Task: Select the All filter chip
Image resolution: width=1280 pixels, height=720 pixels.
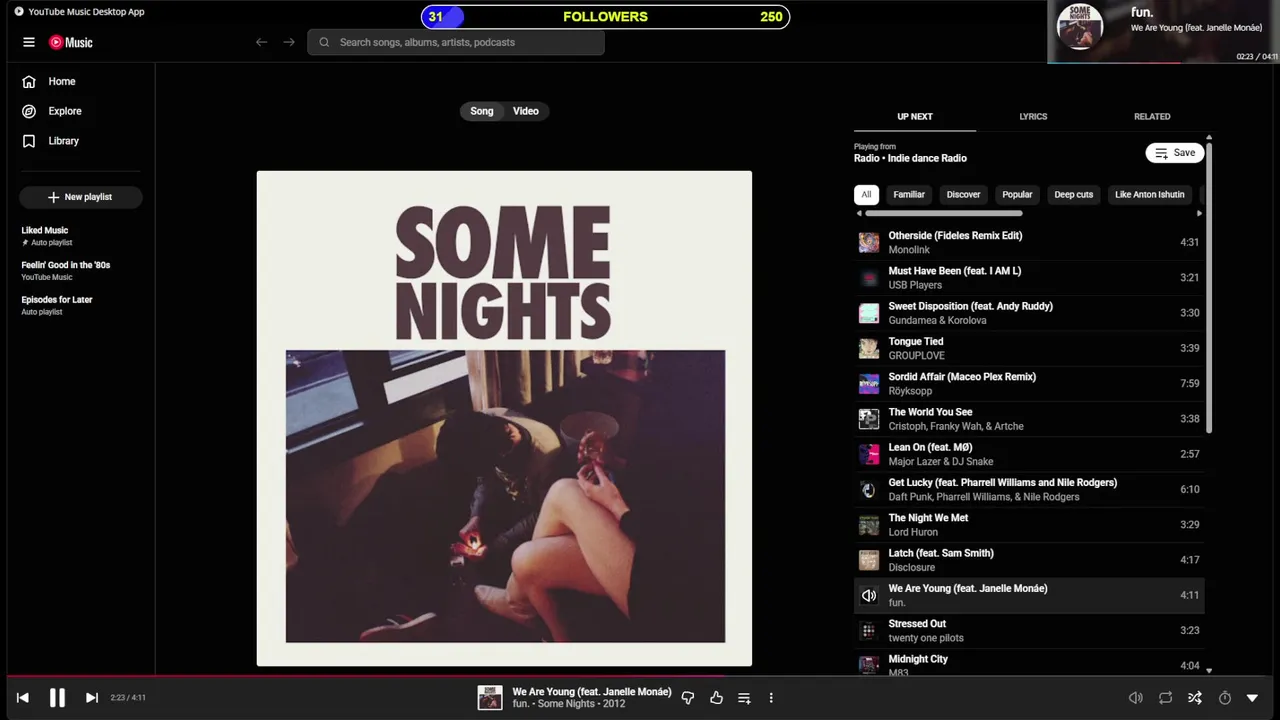Action: tap(866, 194)
